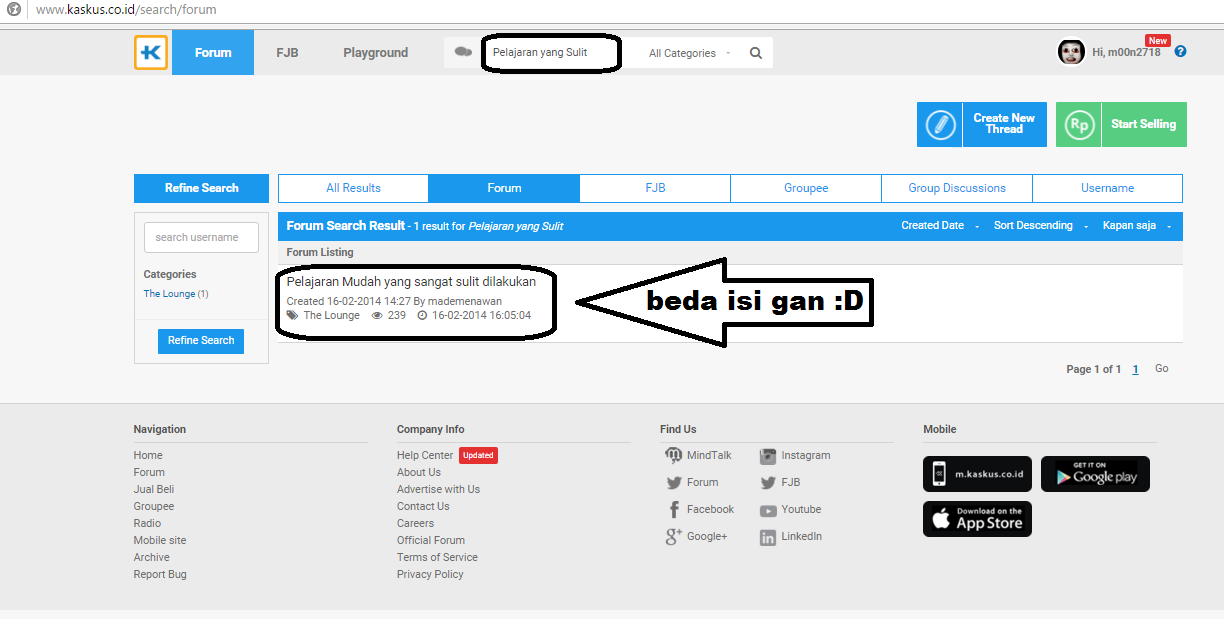Click the blue Refine Search button
1224x619 pixels.
[x=201, y=341]
